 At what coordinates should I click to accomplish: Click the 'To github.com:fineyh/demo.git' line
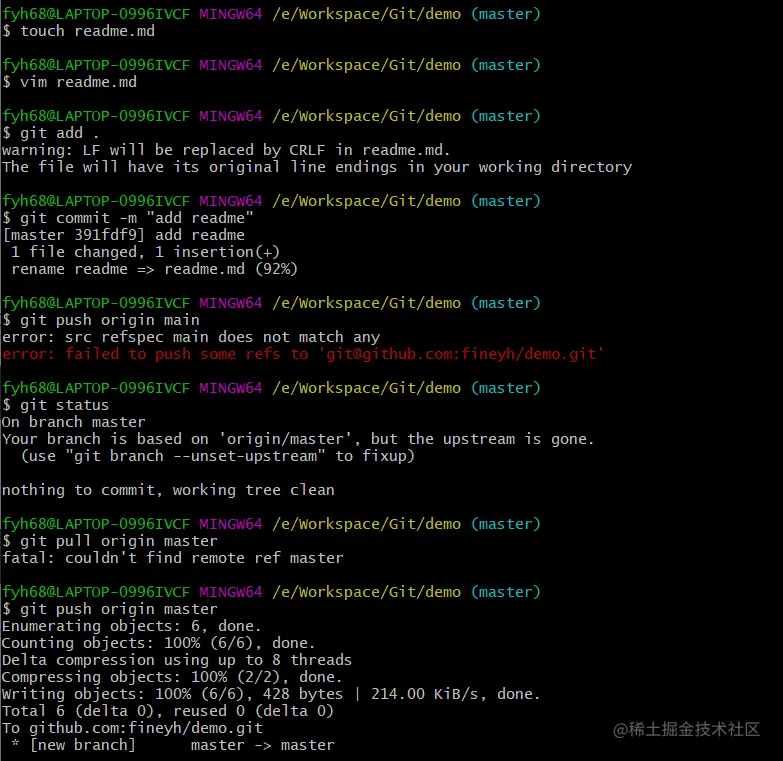pos(132,728)
